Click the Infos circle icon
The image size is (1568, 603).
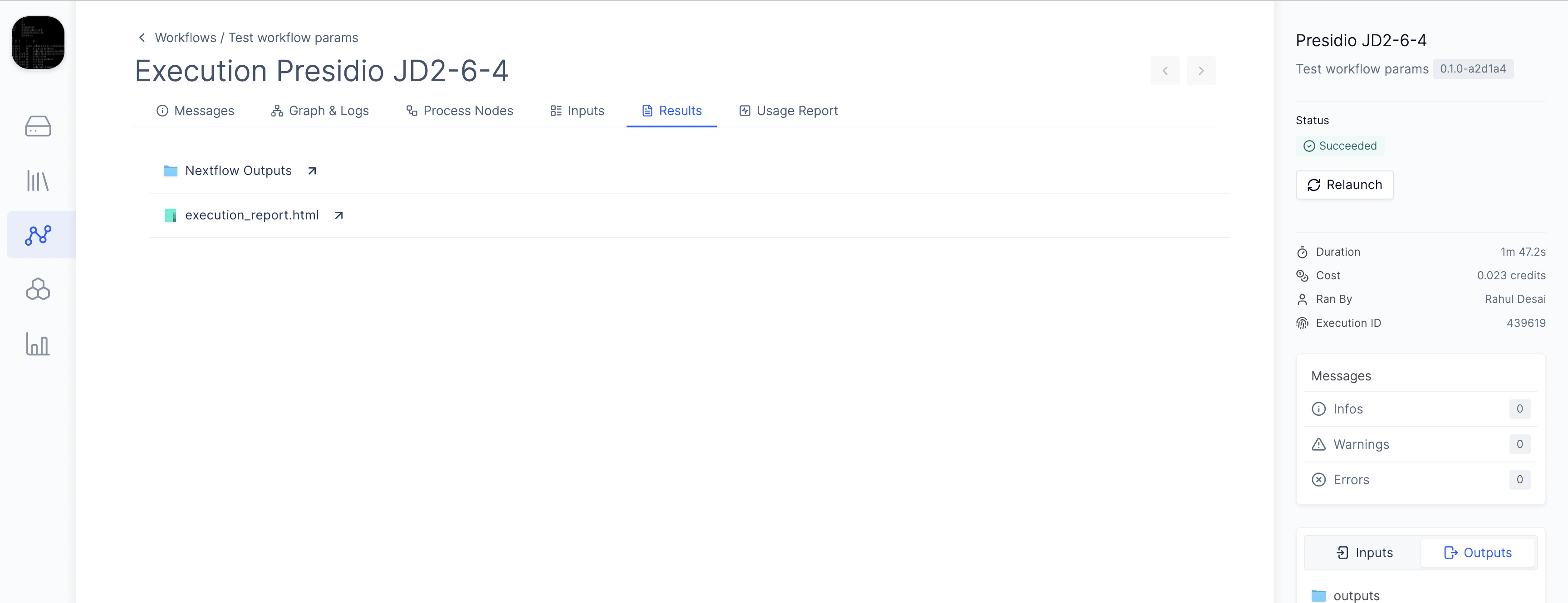point(1318,409)
